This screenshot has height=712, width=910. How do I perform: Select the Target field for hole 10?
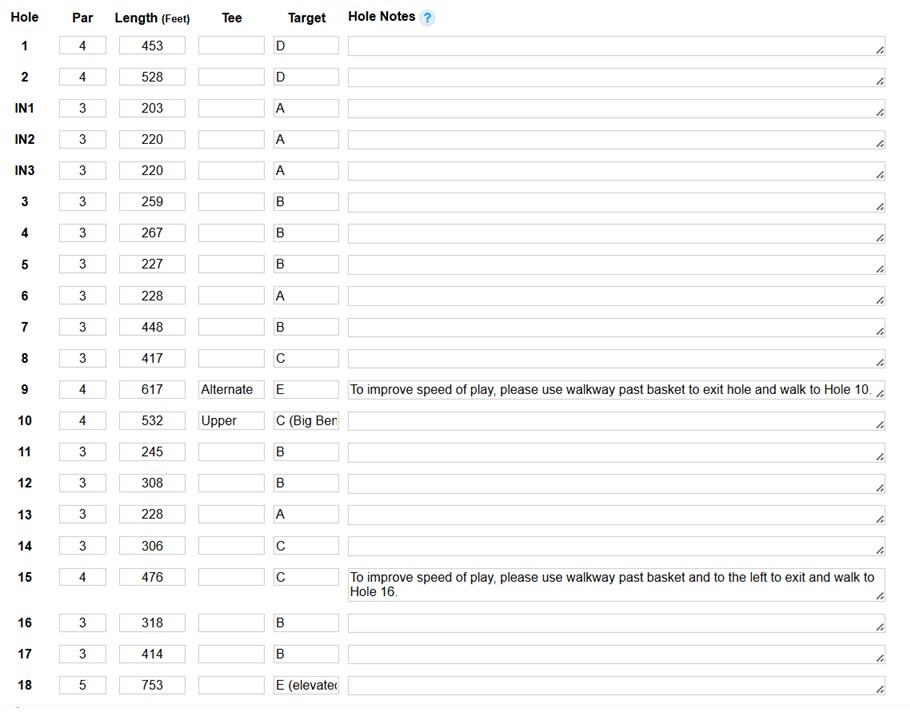click(x=306, y=421)
